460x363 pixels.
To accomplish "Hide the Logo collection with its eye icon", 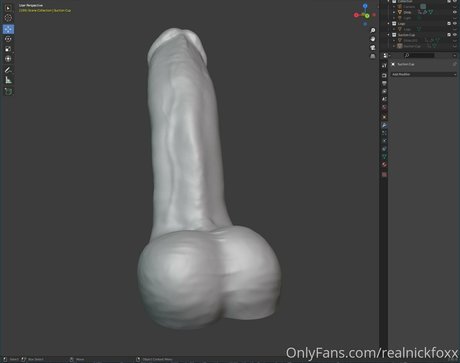I will (455, 24).
